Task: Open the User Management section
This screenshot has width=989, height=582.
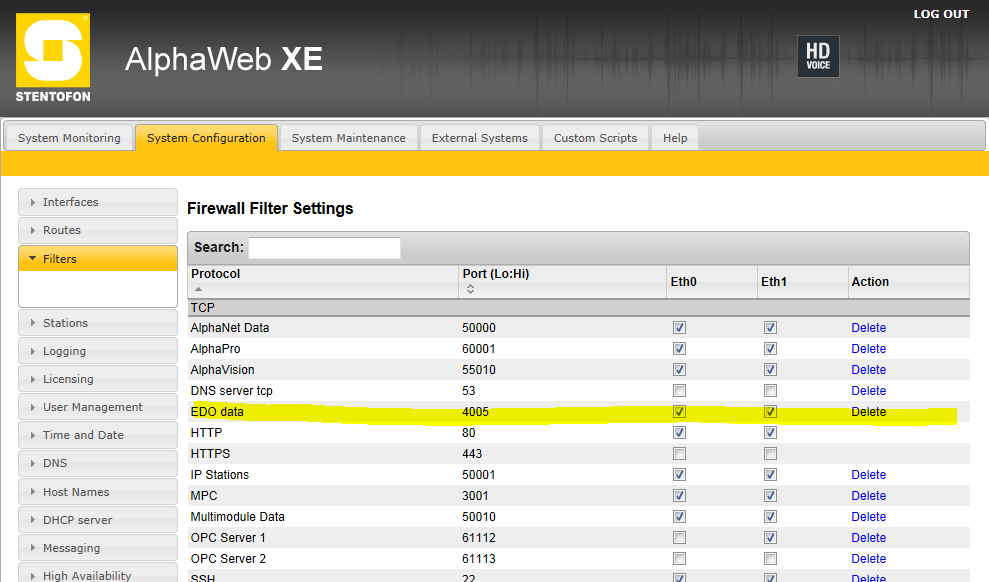Action: 97,407
